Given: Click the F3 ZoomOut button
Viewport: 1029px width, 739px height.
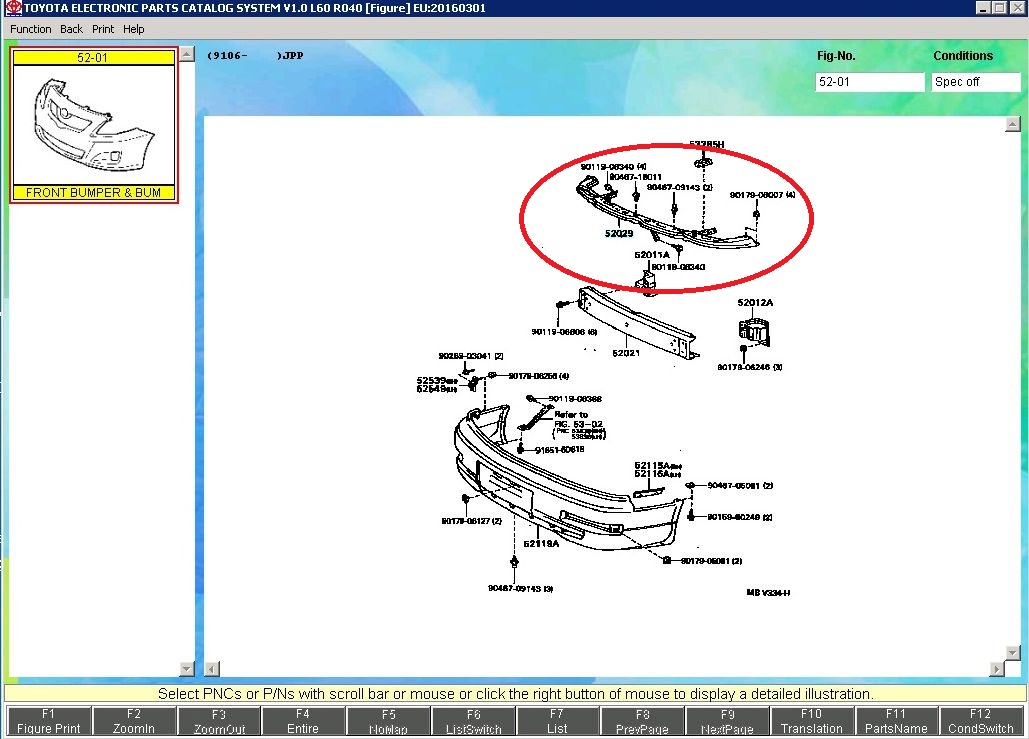Looking at the screenshot, I should pyautogui.click(x=219, y=721).
